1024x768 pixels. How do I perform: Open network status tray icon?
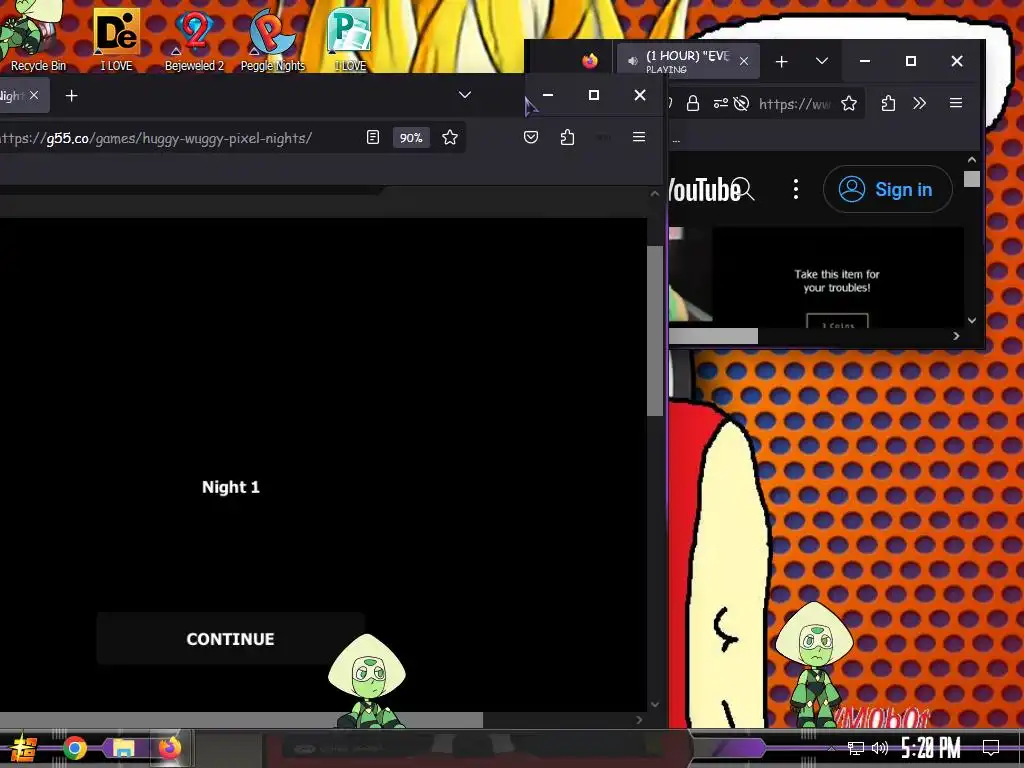pos(856,748)
